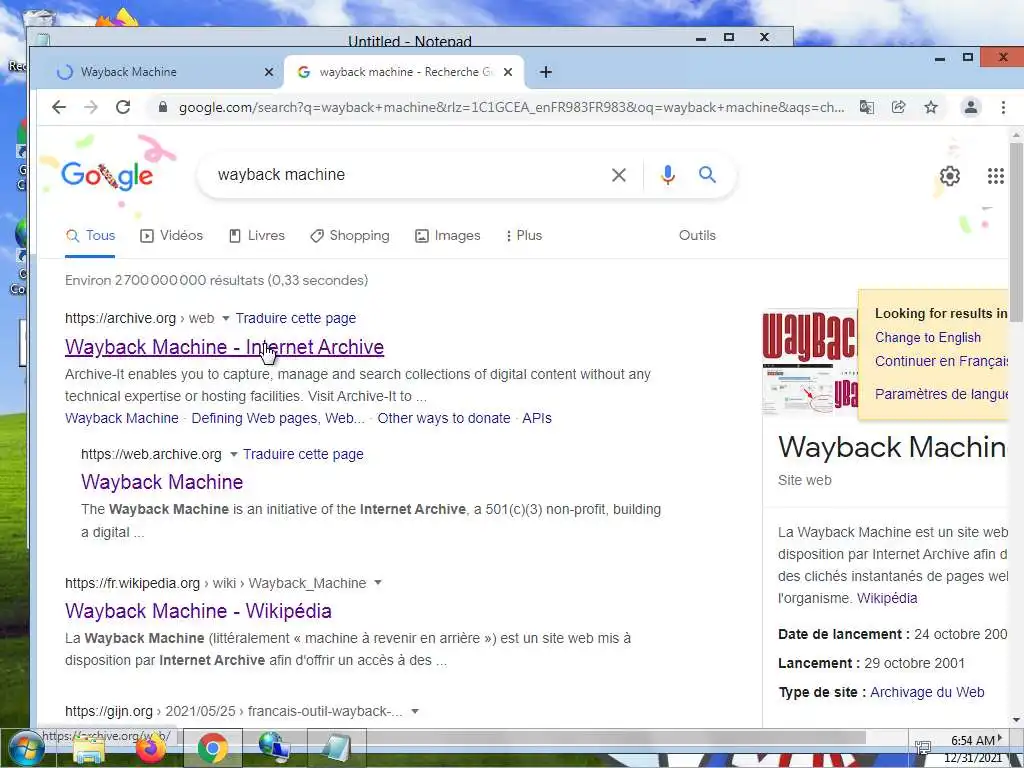The height and width of the screenshot is (768, 1024).
Task: Open Archivage du Web link
Action: click(x=927, y=692)
